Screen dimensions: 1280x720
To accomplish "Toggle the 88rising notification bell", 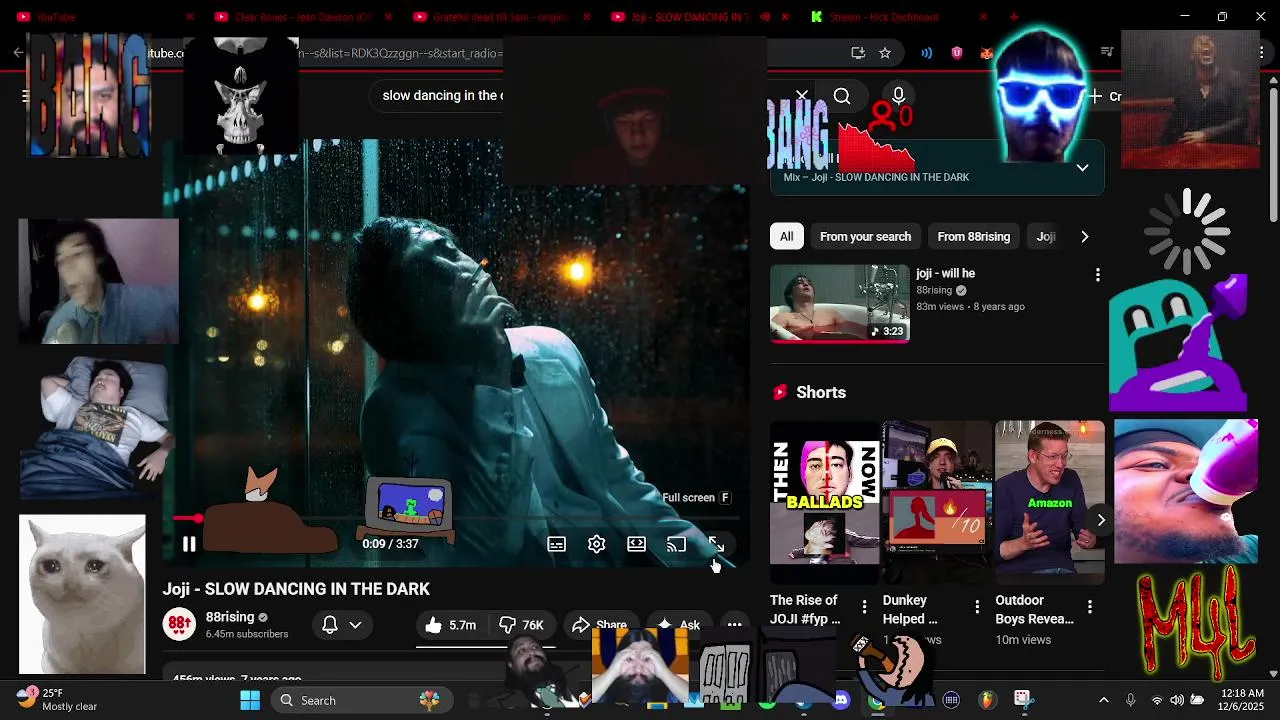I will tap(330, 625).
